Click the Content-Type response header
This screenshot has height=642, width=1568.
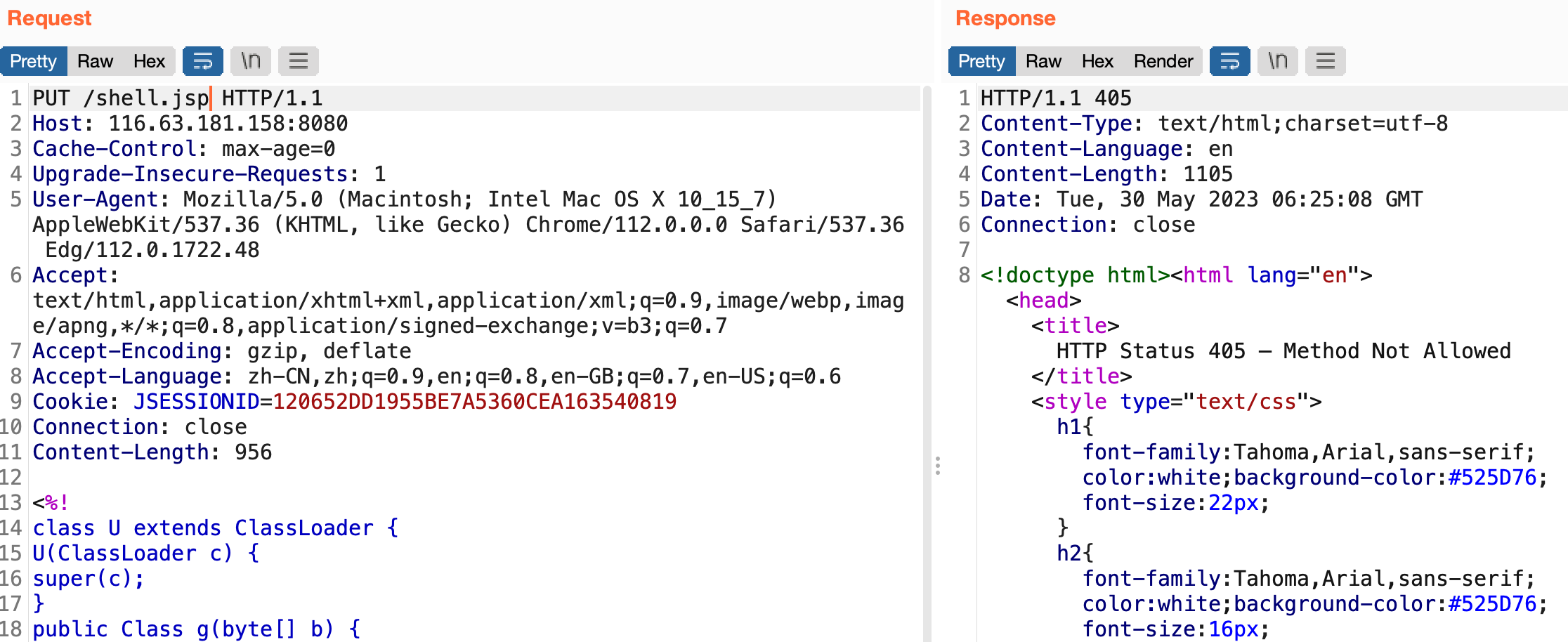coord(1215,124)
